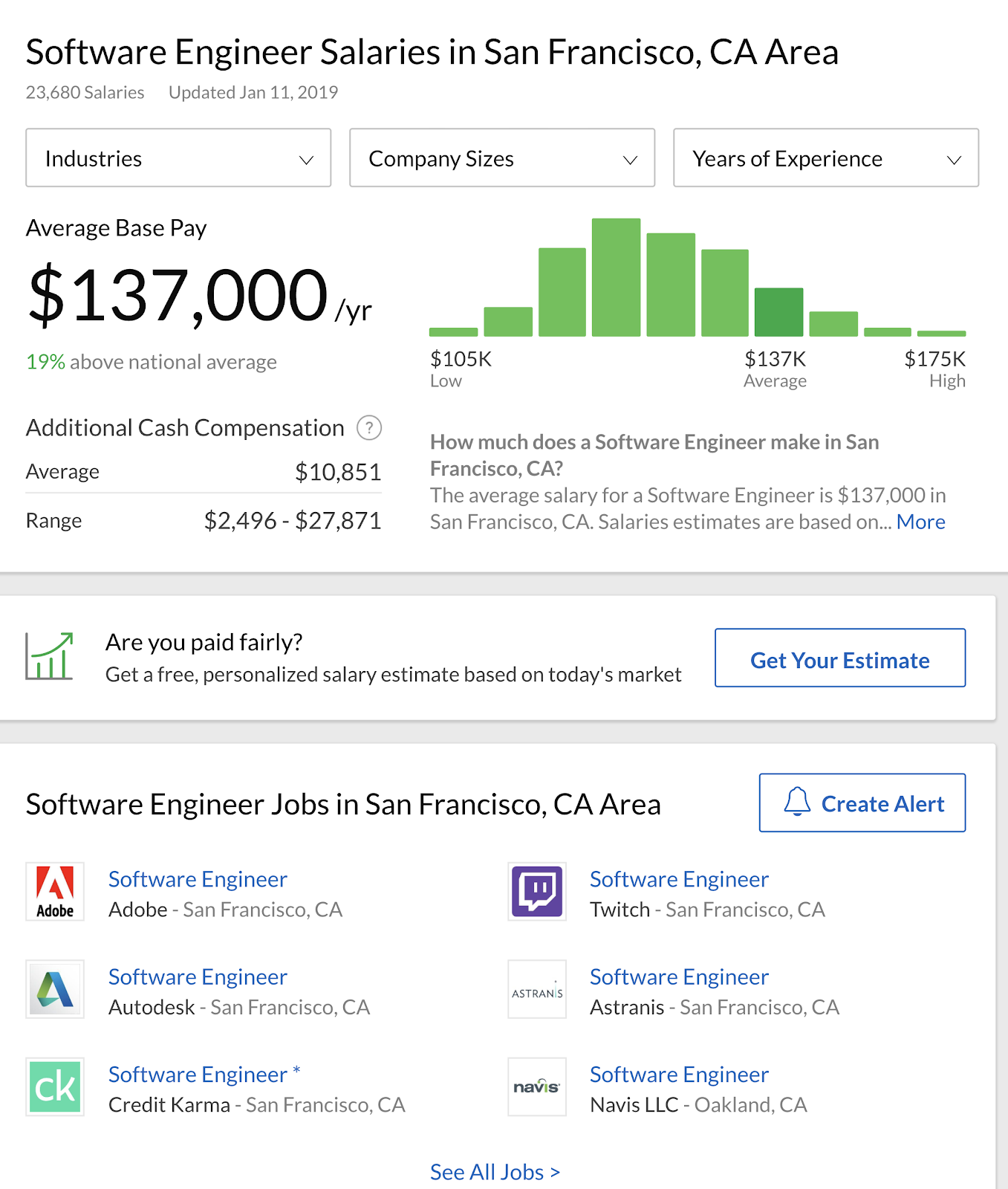Expand the Company Sizes dropdown
The image size is (1008, 1189).
pyautogui.click(x=502, y=158)
